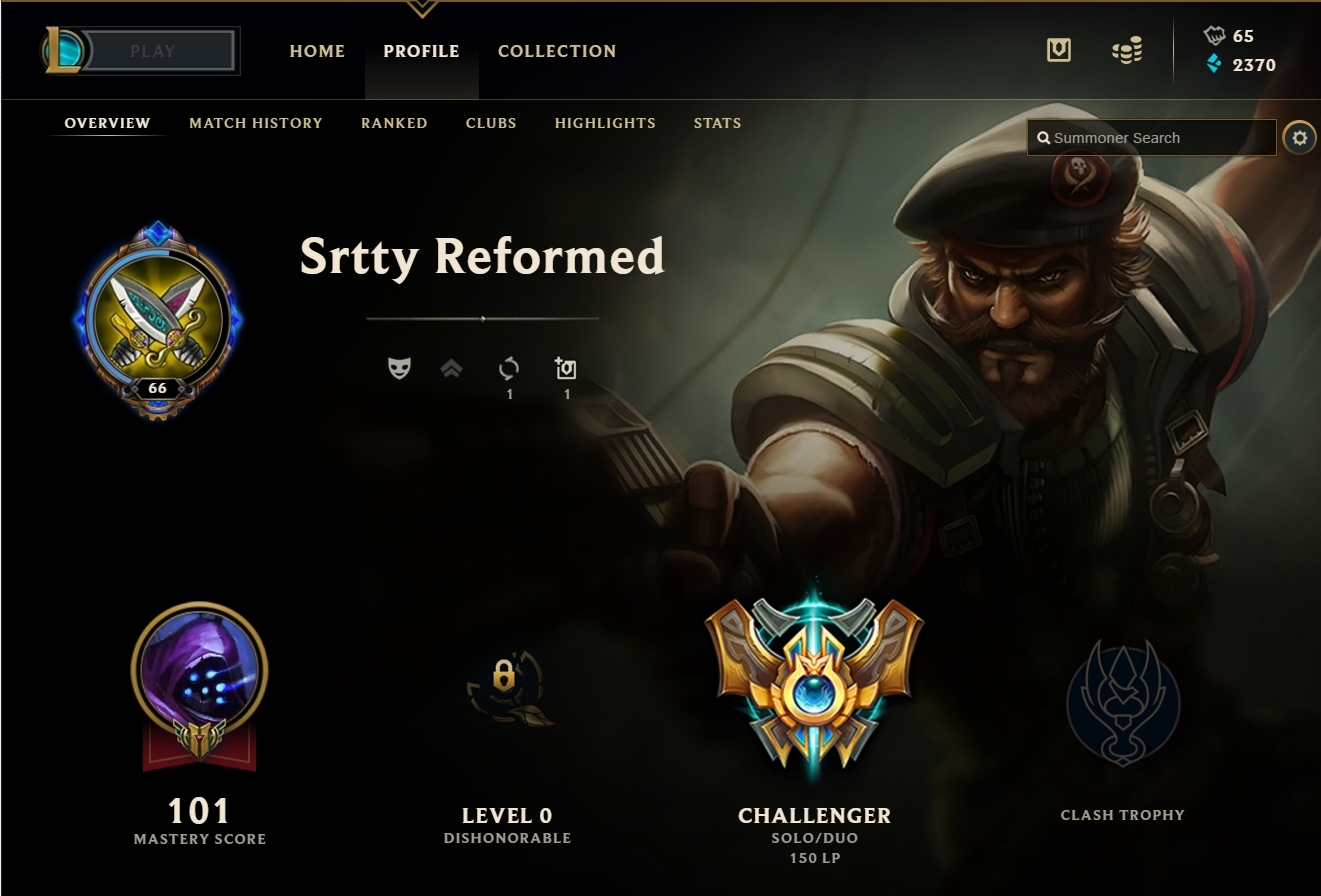Click the reroll arrows icon
The width and height of the screenshot is (1321, 896).
click(x=509, y=369)
